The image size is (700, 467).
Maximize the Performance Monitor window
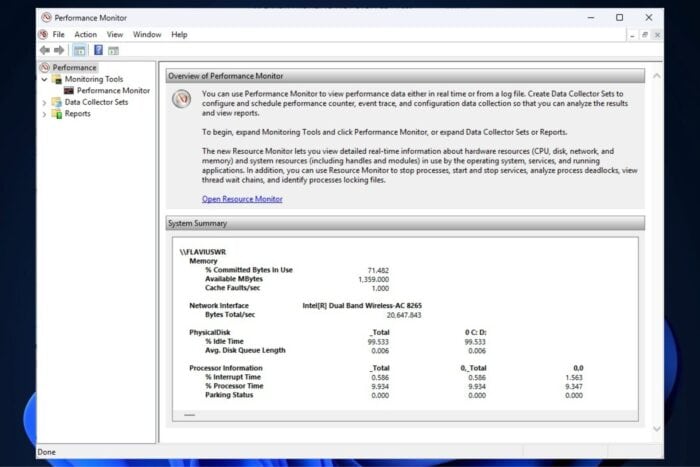pyautogui.click(x=620, y=18)
